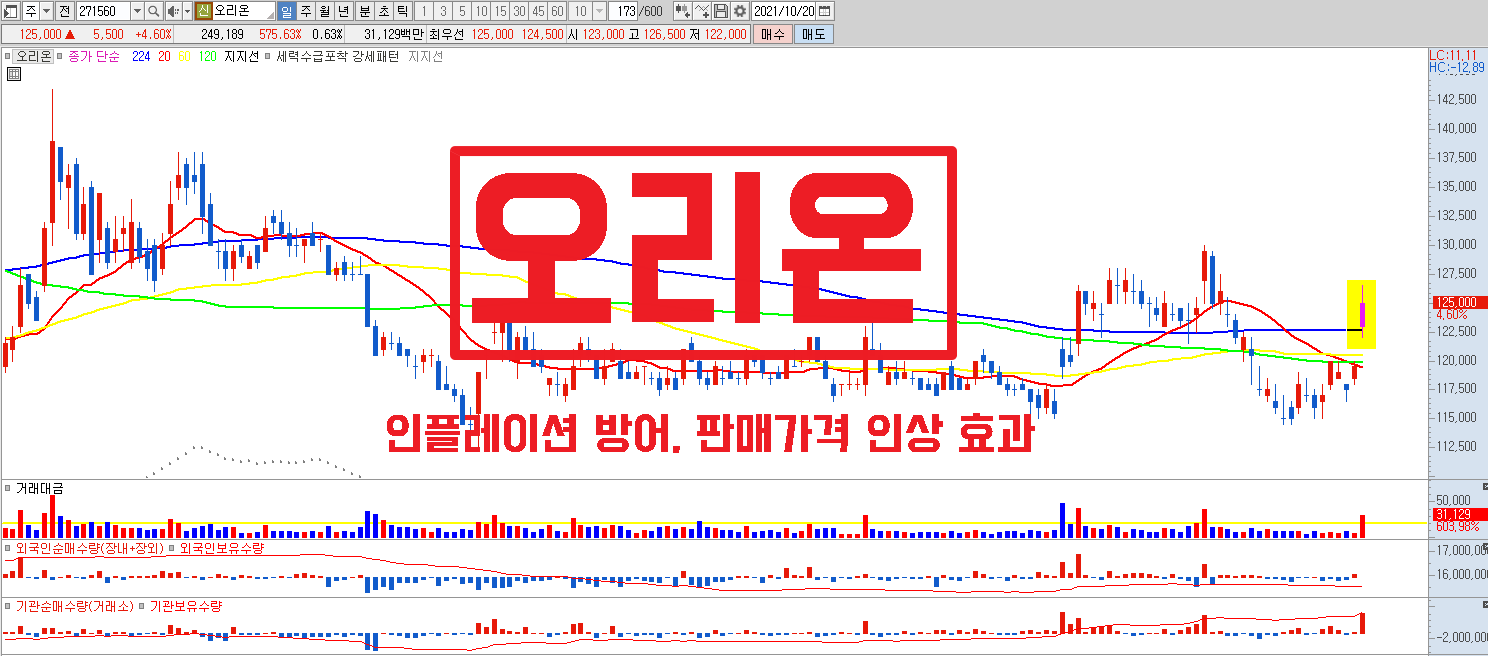Viewport: 1488px width, 656px height.
Task: Open the 주 market type dropdown arrow
Action: coord(47,11)
